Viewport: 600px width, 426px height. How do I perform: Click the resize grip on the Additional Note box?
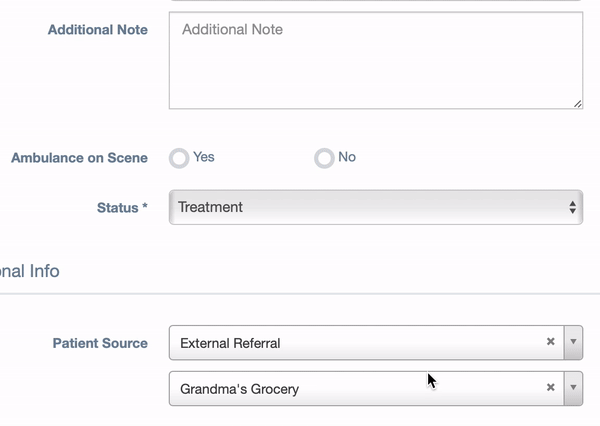(577, 104)
